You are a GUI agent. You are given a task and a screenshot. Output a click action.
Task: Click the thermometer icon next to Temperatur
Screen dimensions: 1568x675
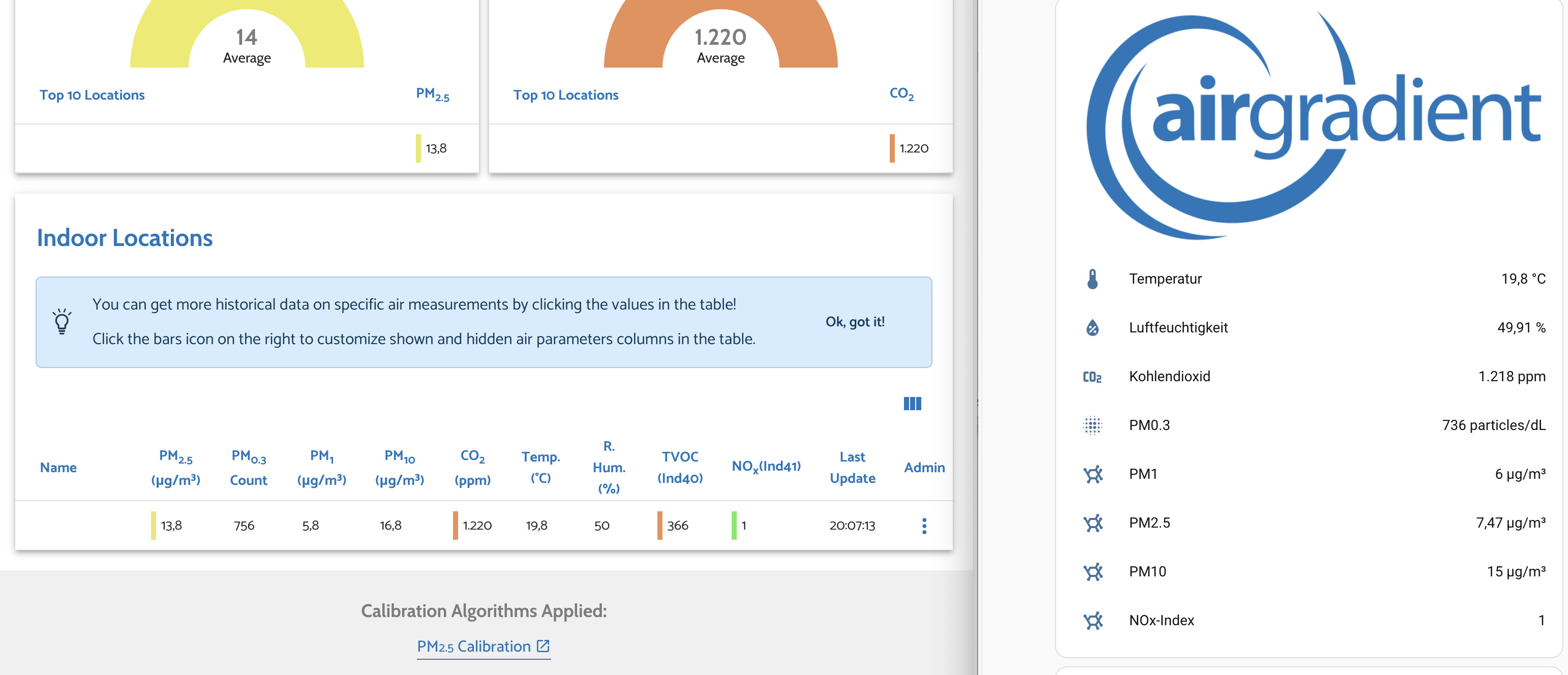click(x=1092, y=279)
